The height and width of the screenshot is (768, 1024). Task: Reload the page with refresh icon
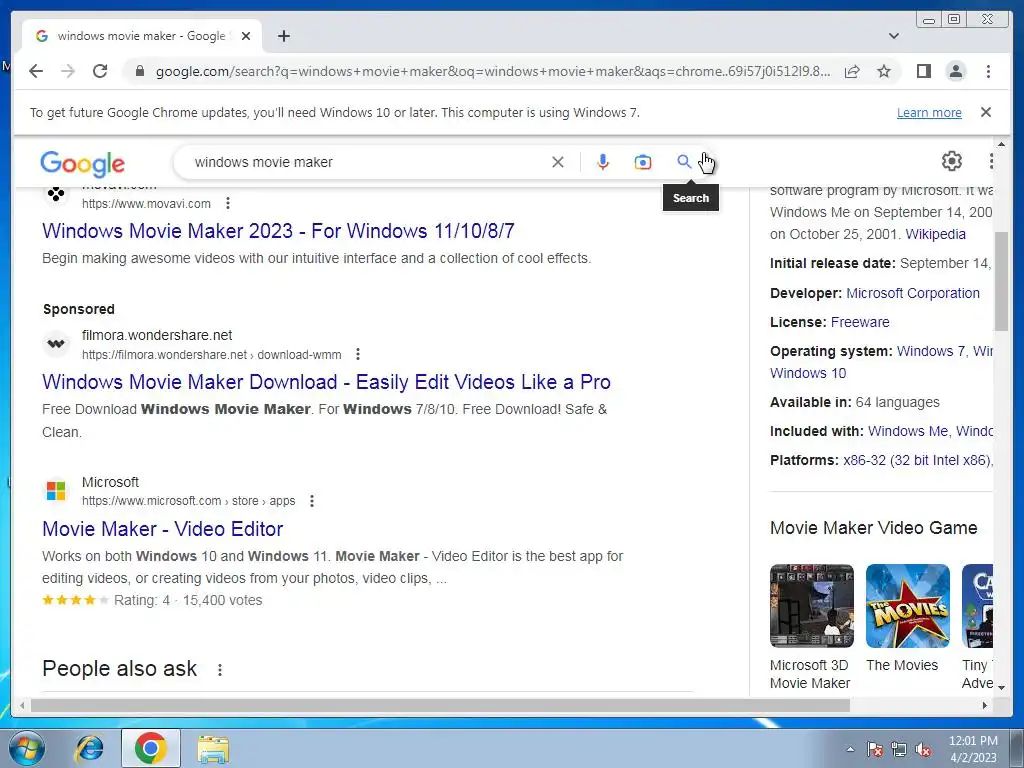pos(100,71)
